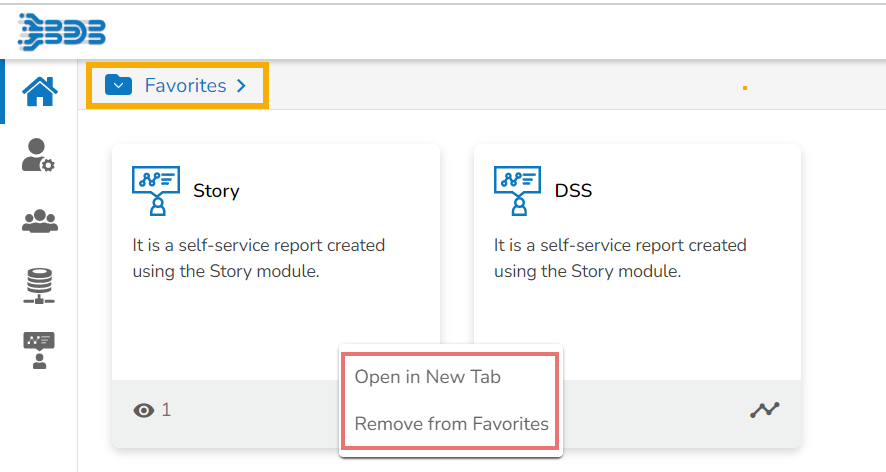Click the DSS card report icon
This screenshot has height=472, width=886.
click(x=518, y=190)
